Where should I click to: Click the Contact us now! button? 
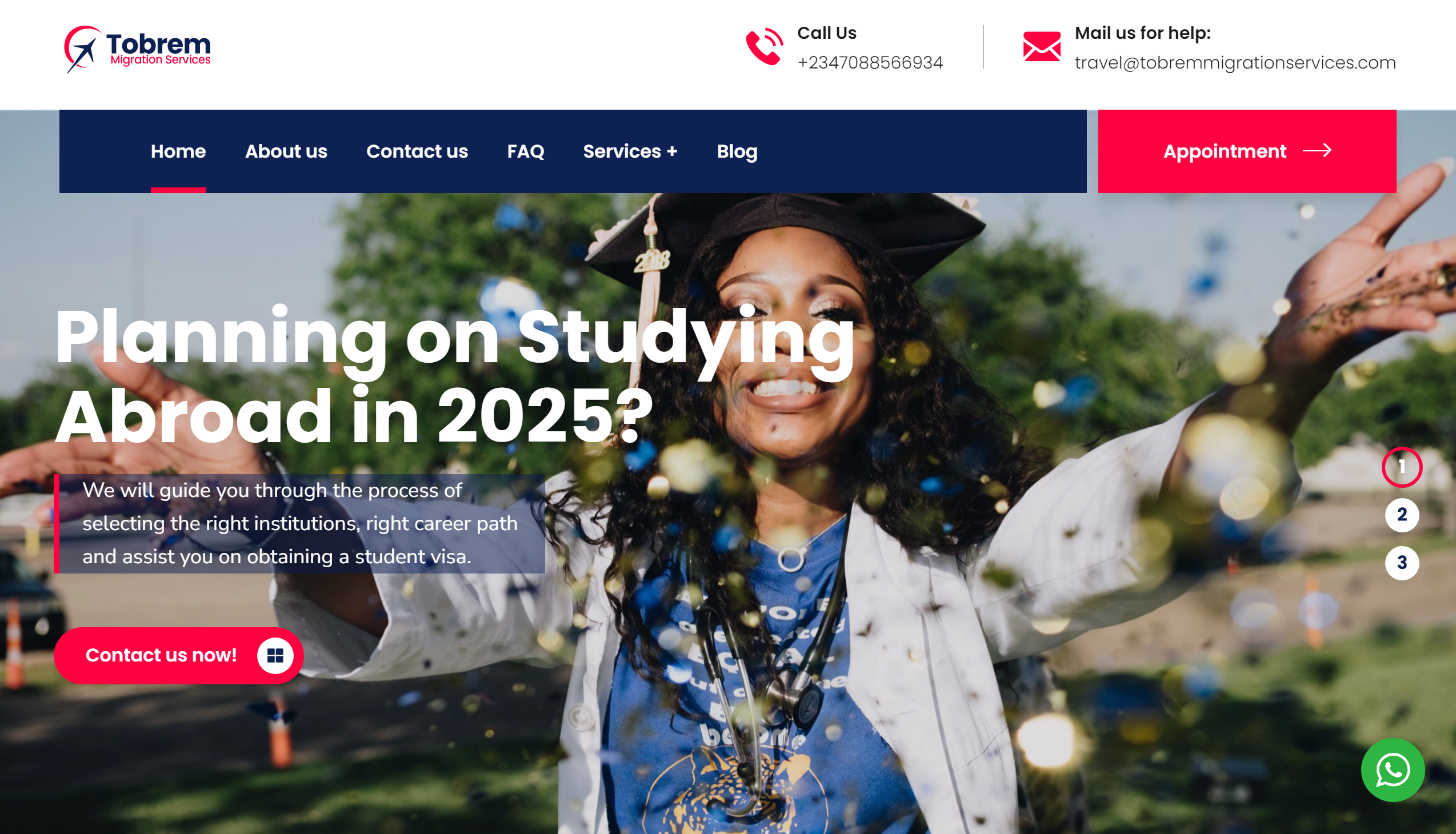pyautogui.click(x=178, y=655)
